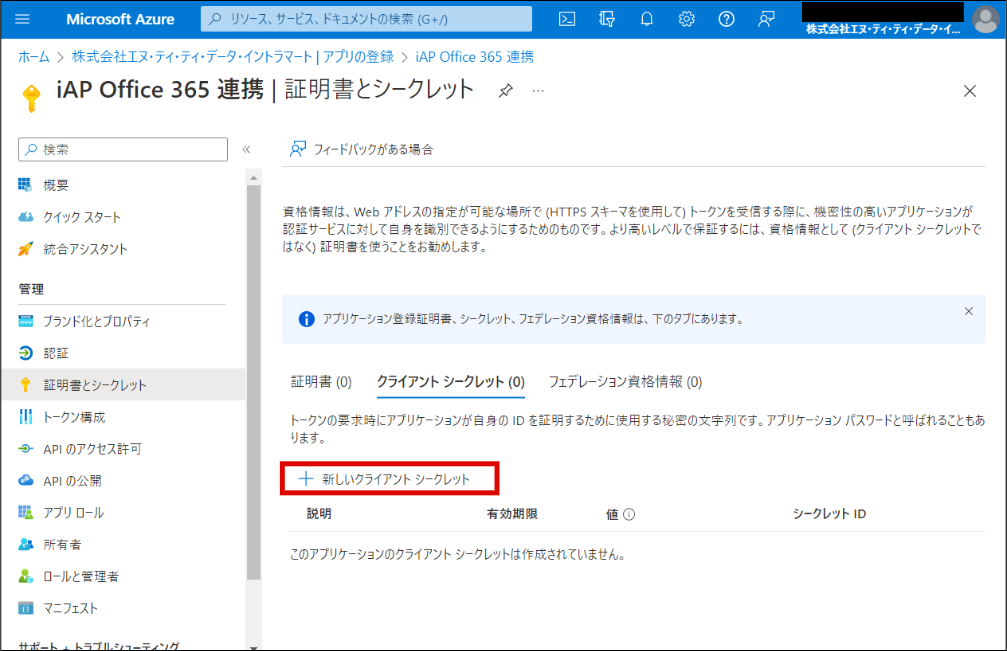The height and width of the screenshot is (651, 1007).
Task: Dismiss the blue information banner
Action: click(968, 311)
